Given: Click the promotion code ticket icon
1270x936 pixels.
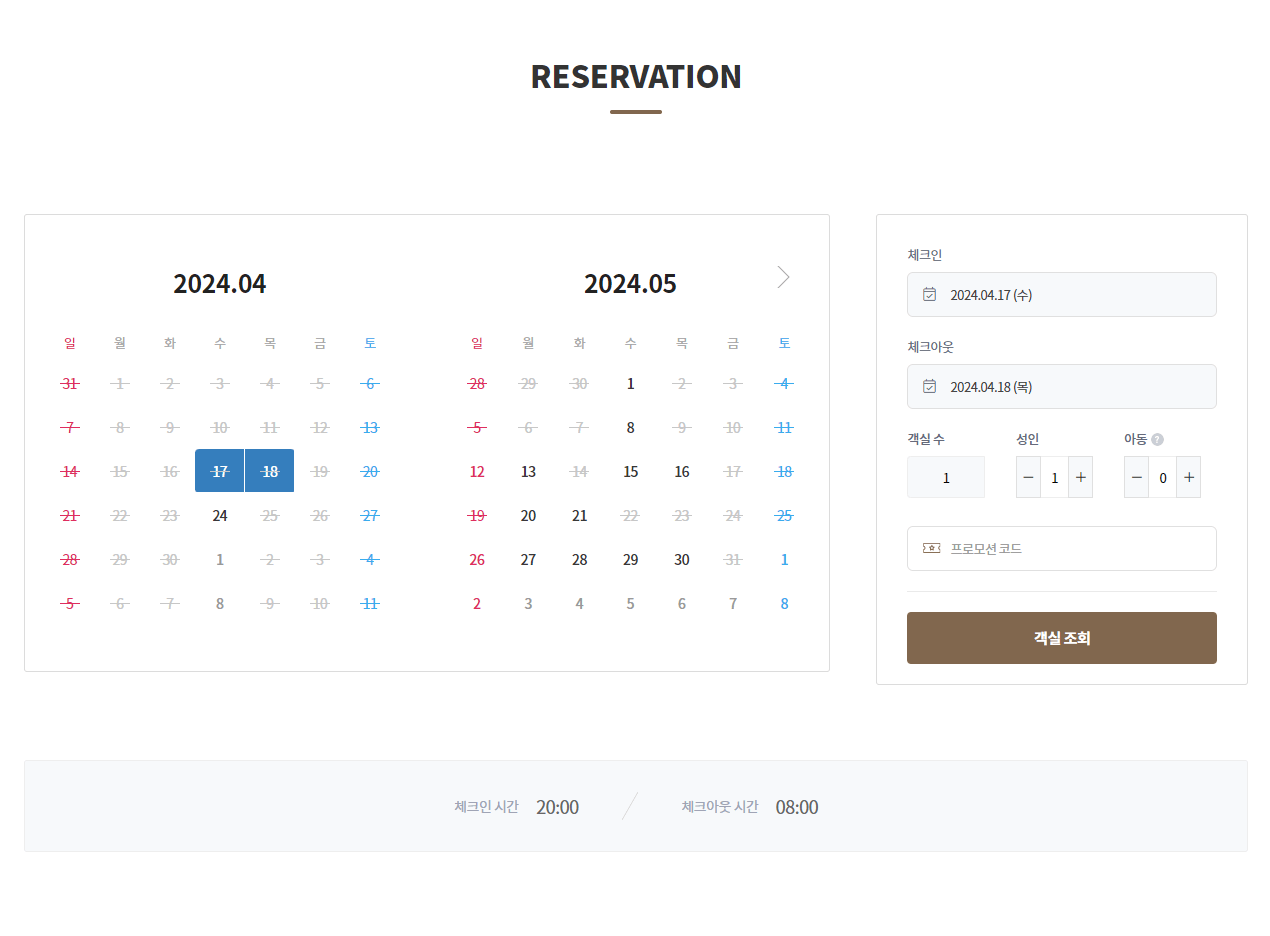Looking at the screenshot, I should [931, 548].
